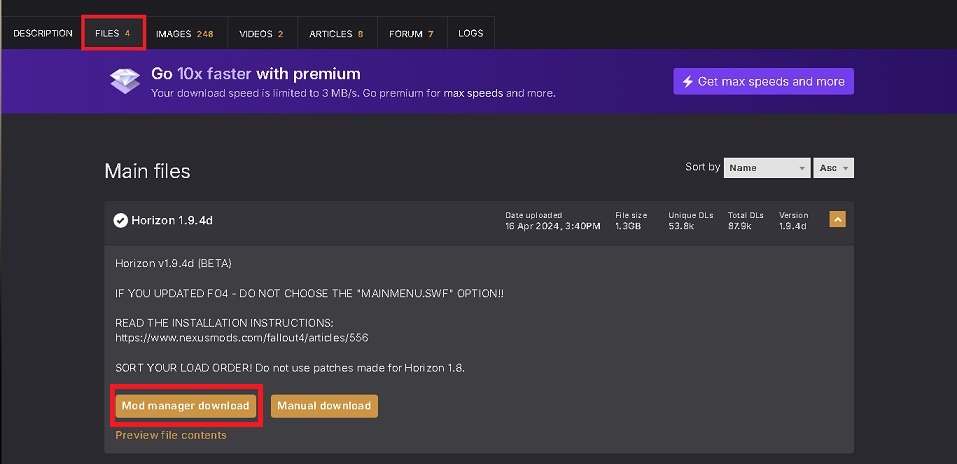Go to the Videos tab
The height and width of the screenshot is (464, 957).
click(261, 33)
